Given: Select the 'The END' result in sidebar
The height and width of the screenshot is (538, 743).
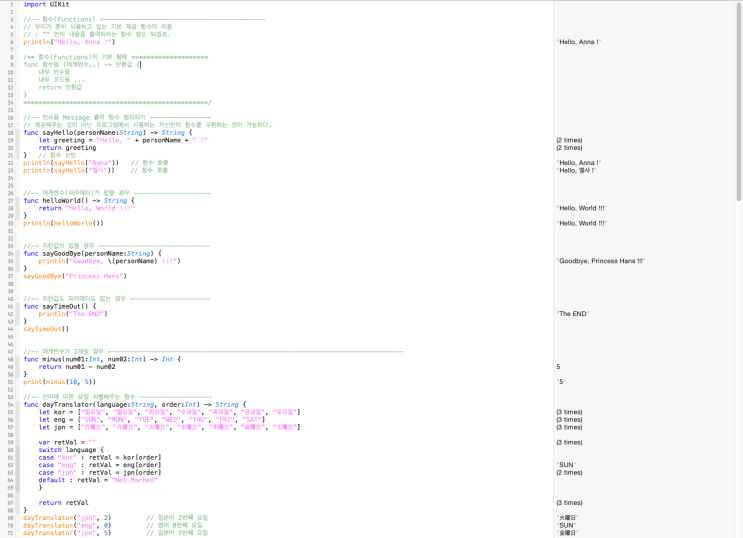Looking at the screenshot, I should tap(572, 314).
